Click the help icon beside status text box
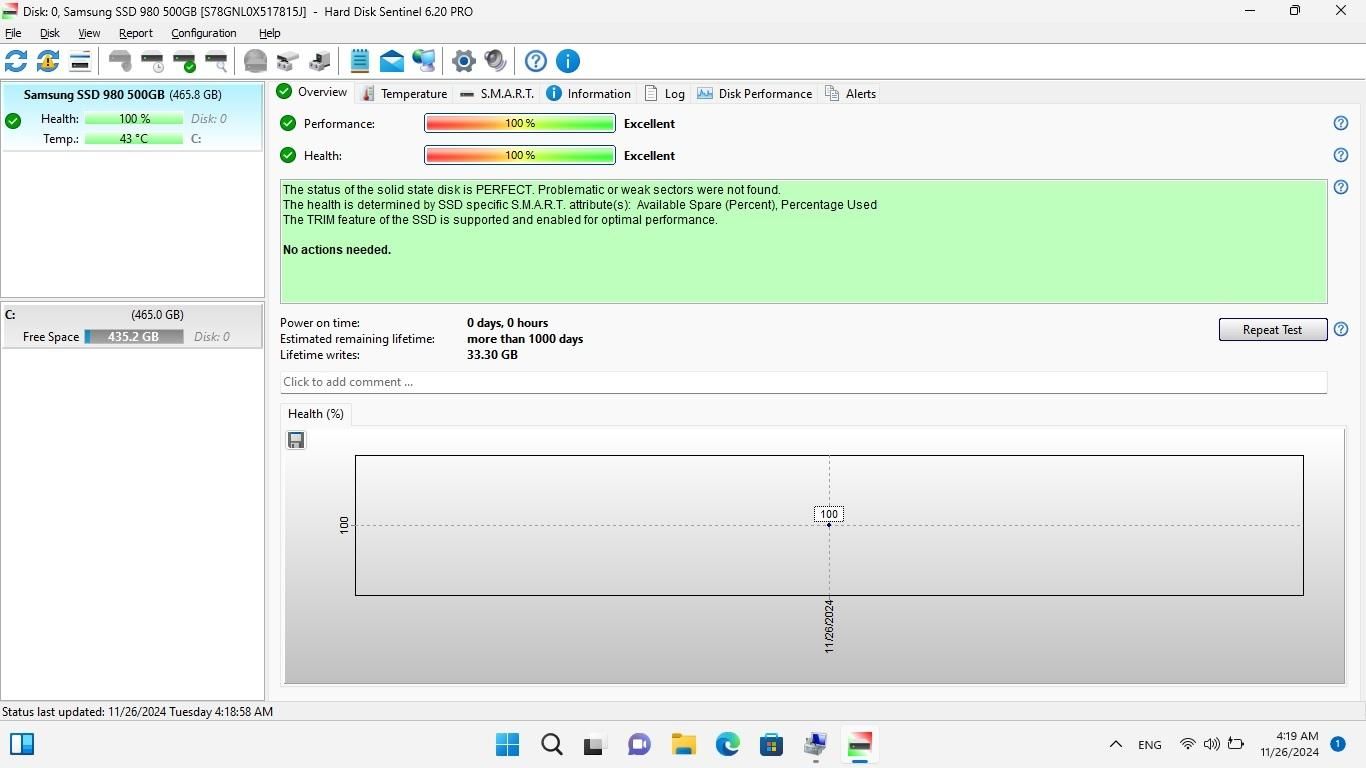The height and width of the screenshot is (768, 1366). pos(1341,187)
